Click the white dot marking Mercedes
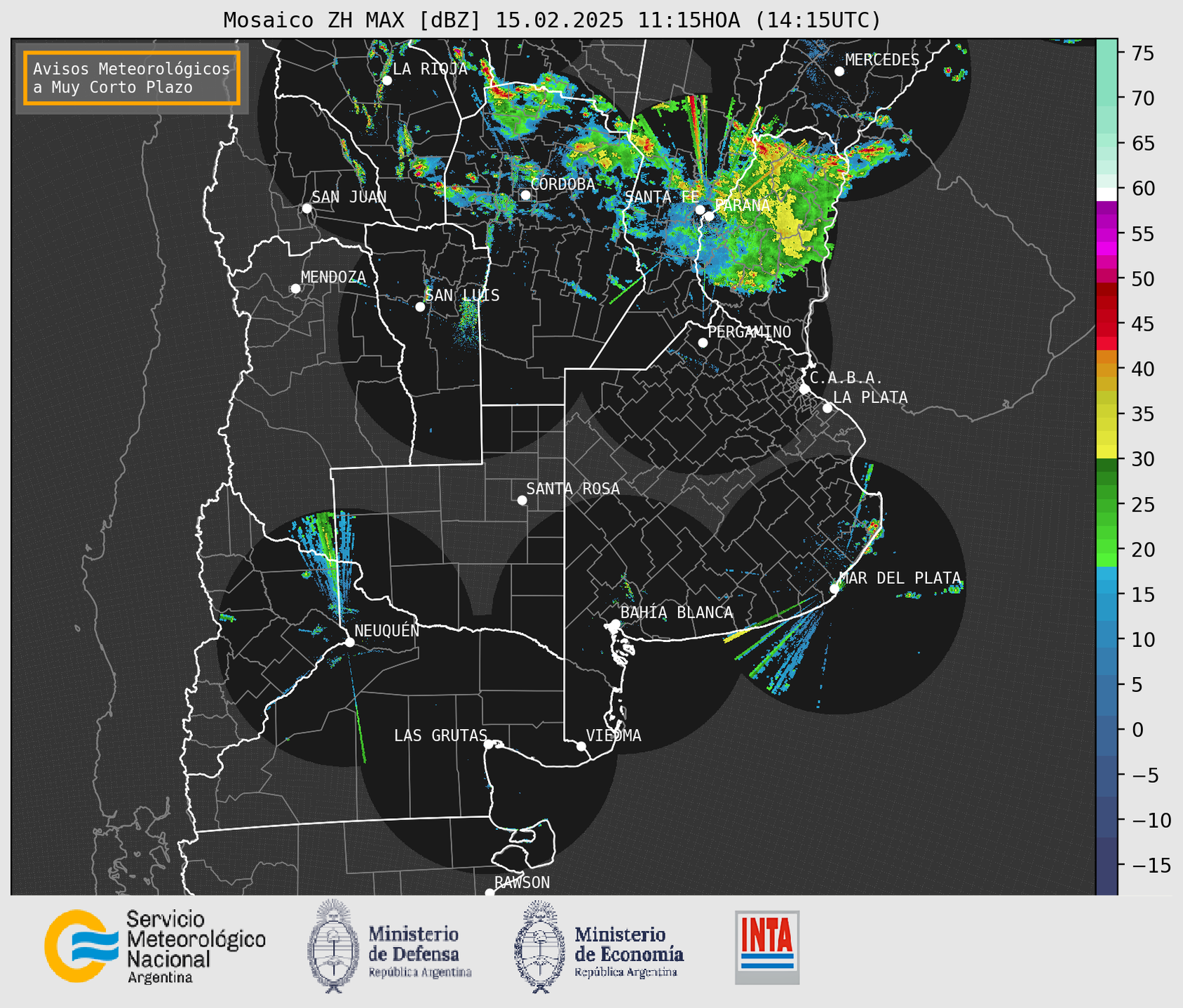Image resolution: width=1183 pixels, height=1008 pixels. coord(839,71)
